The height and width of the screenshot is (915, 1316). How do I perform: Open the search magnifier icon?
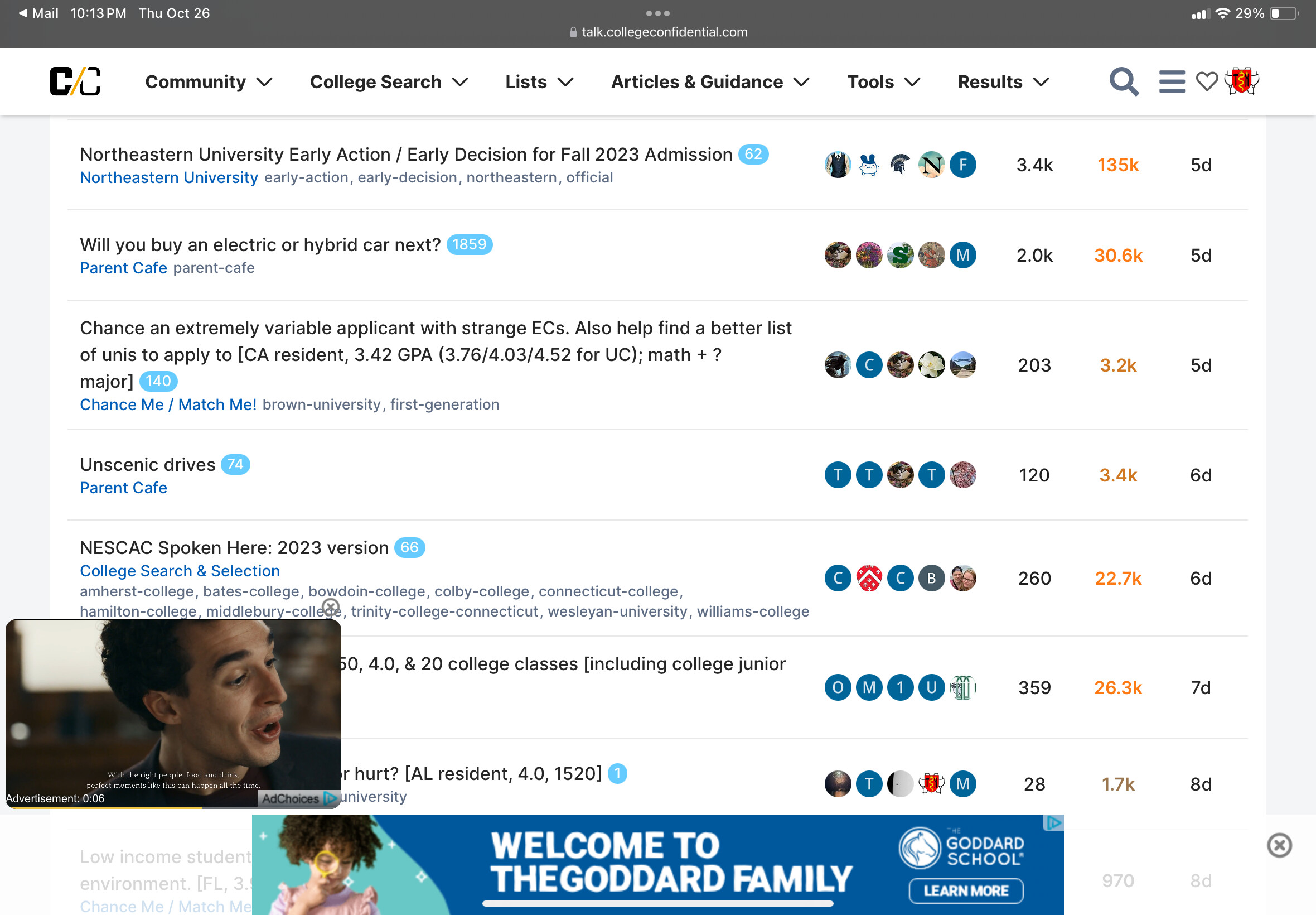click(1123, 82)
